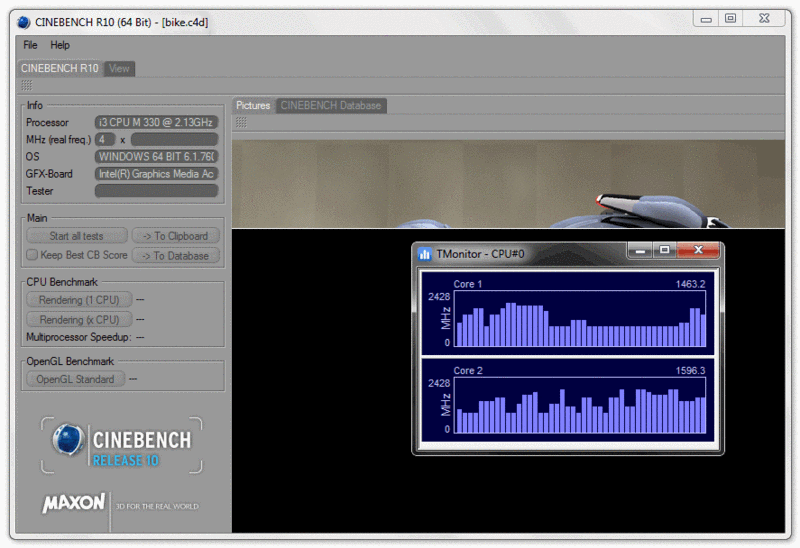Switch to the View tab

click(x=119, y=68)
